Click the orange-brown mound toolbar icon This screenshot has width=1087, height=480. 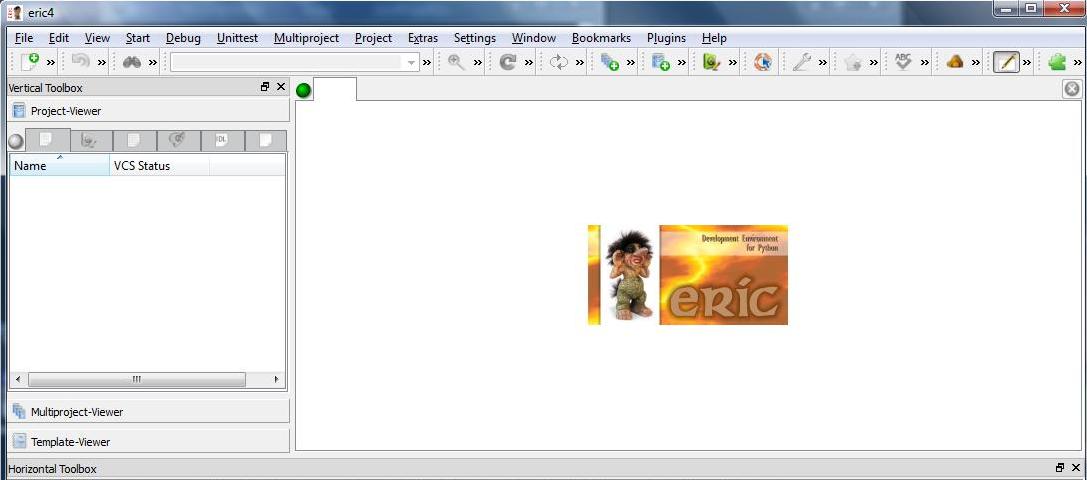coord(955,62)
